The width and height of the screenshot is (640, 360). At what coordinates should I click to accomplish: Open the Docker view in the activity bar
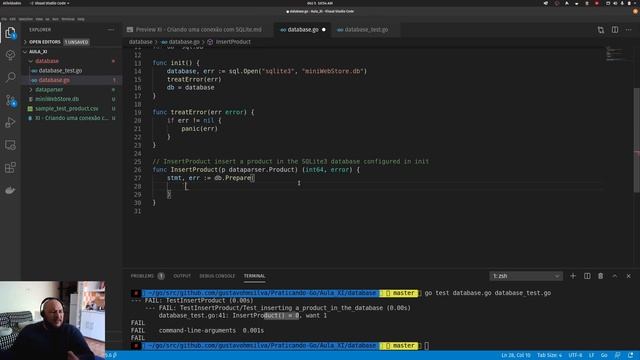click(10, 190)
